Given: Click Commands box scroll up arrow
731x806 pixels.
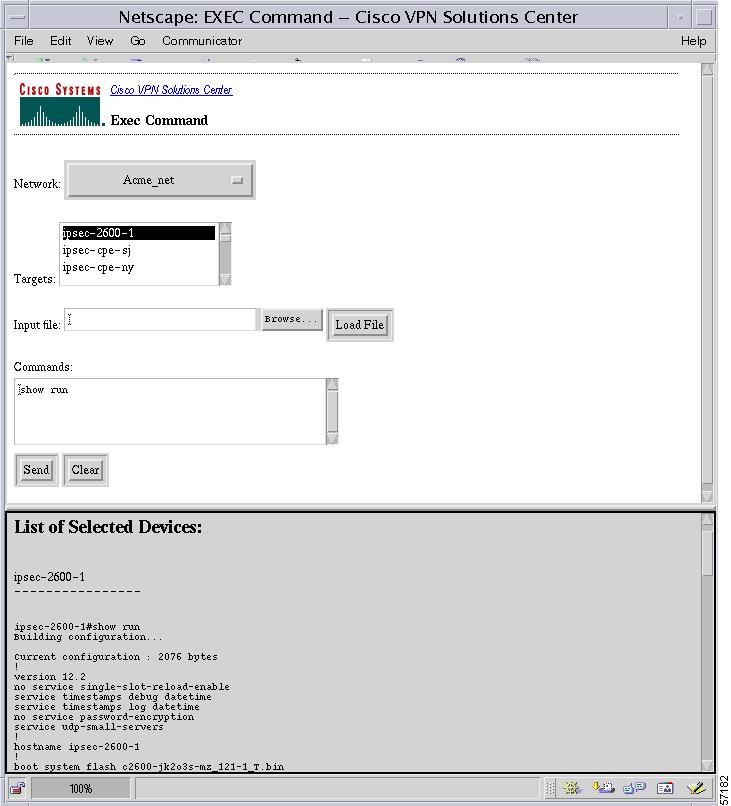Looking at the screenshot, I should pyautogui.click(x=332, y=384).
